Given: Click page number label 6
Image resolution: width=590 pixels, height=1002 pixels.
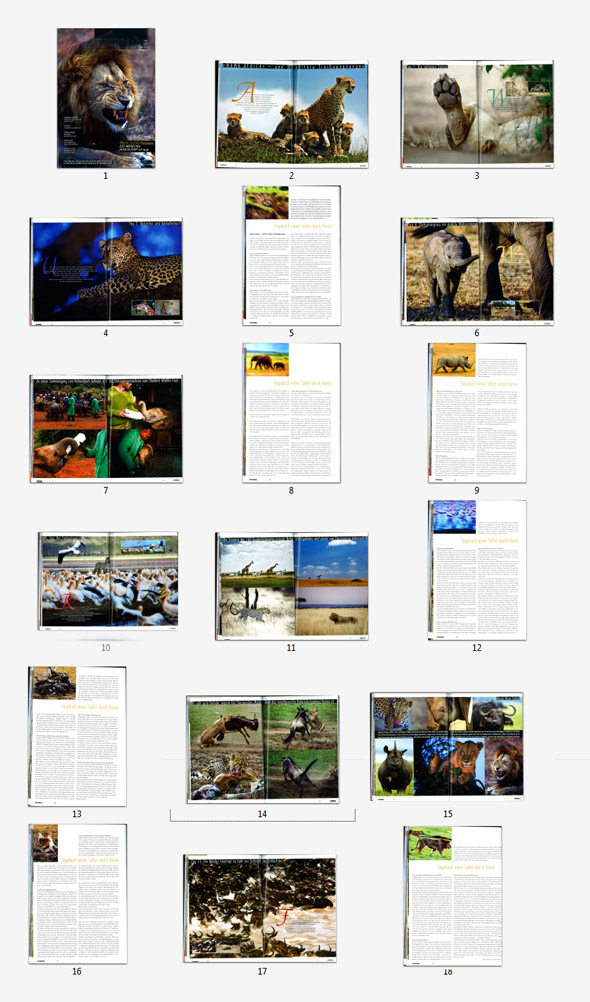Looking at the screenshot, I should (477, 333).
